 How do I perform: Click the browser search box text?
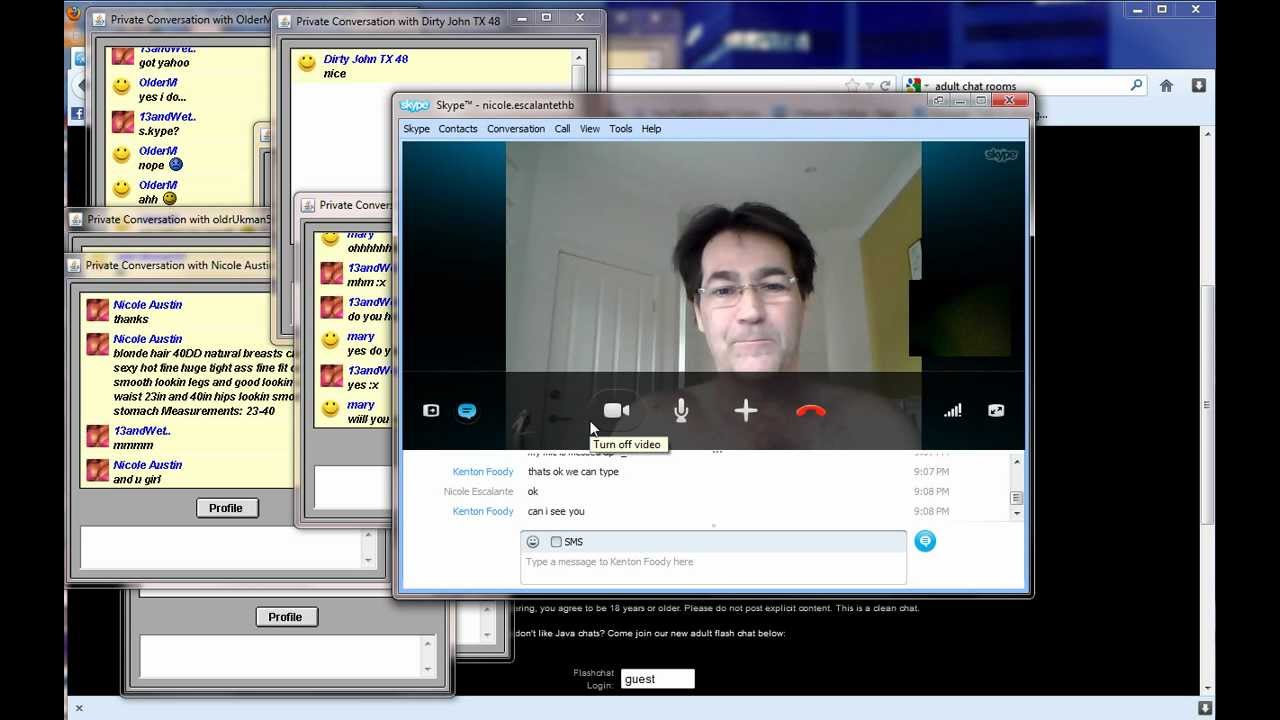point(975,87)
